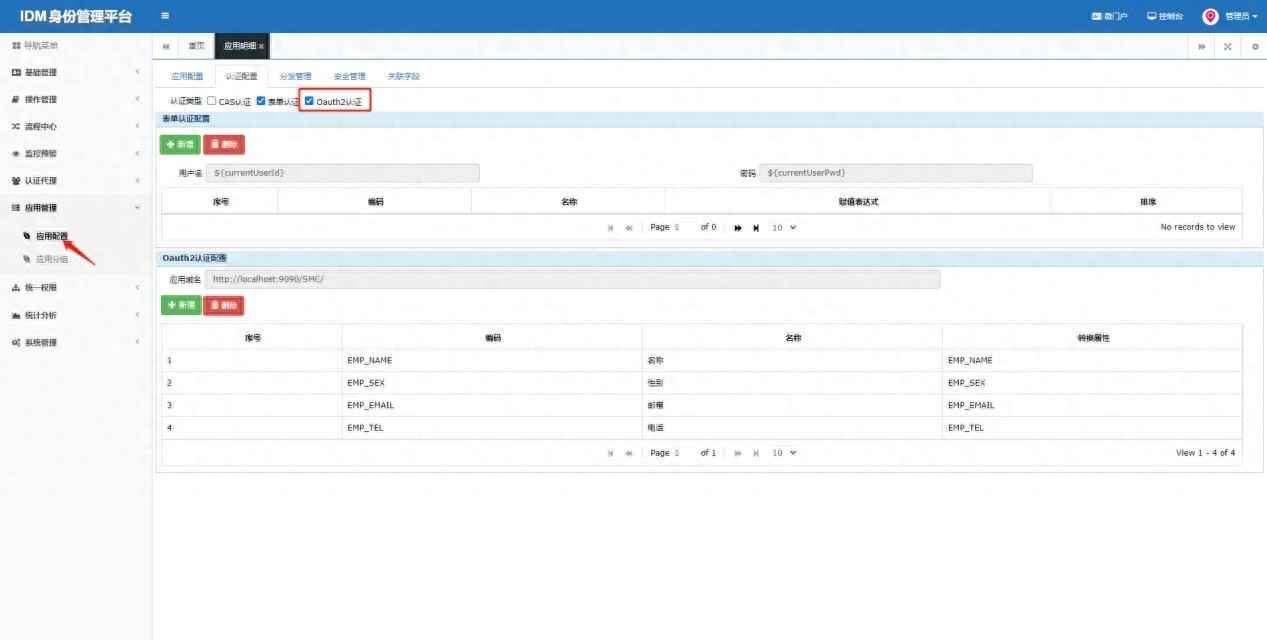Close the 应用明细 tab
The width and height of the screenshot is (1267, 640).
262,47
